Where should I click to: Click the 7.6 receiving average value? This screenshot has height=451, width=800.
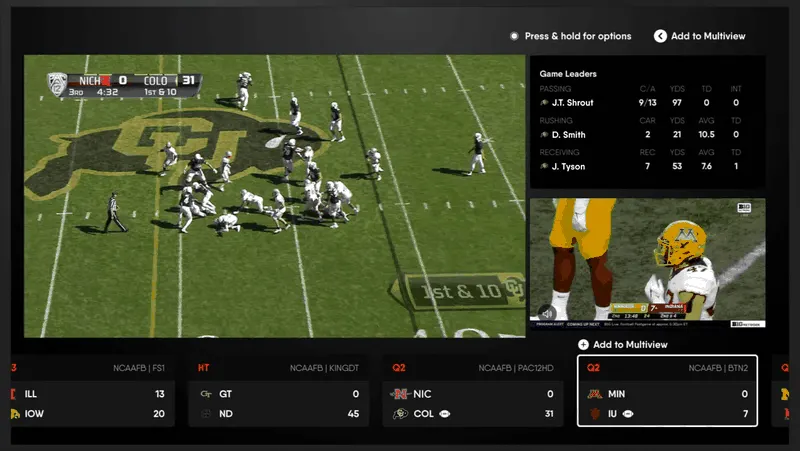(x=706, y=166)
